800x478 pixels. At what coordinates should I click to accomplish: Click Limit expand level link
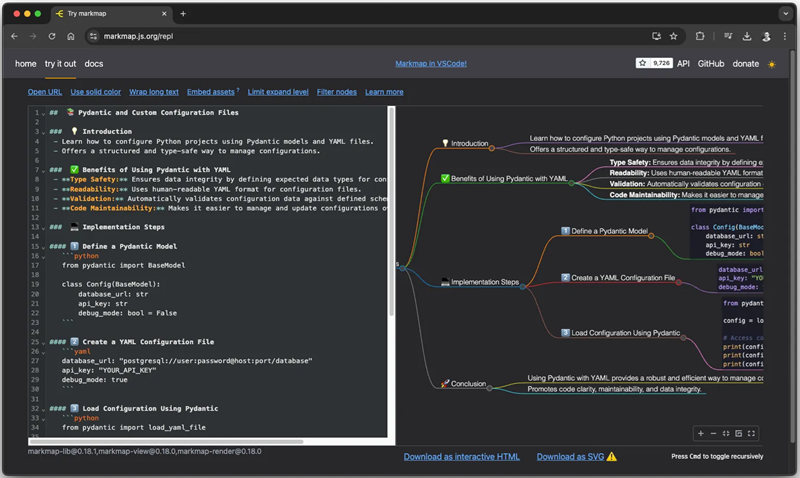point(278,92)
